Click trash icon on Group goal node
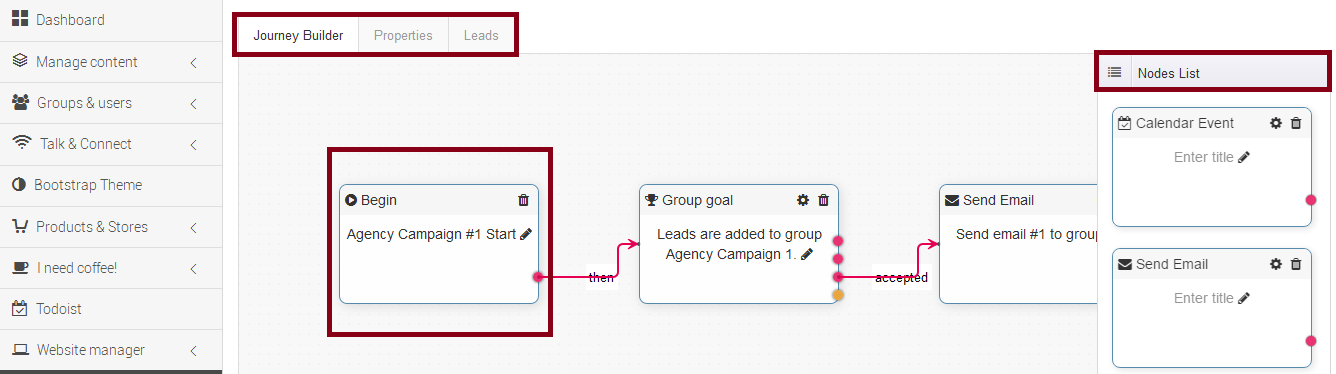1336x374 pixels. click(x=823, y=200)
